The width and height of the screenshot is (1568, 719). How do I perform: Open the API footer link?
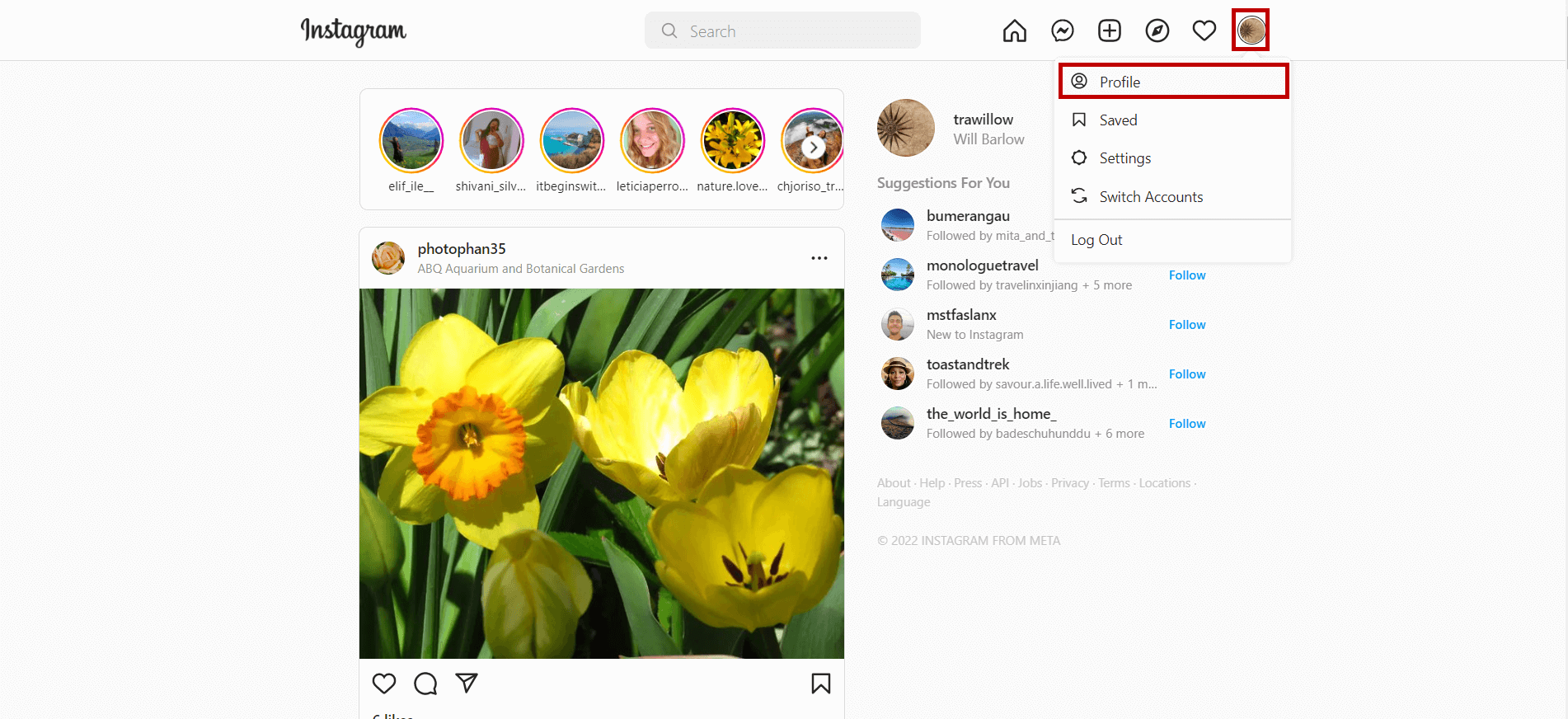coord(1000,483)
